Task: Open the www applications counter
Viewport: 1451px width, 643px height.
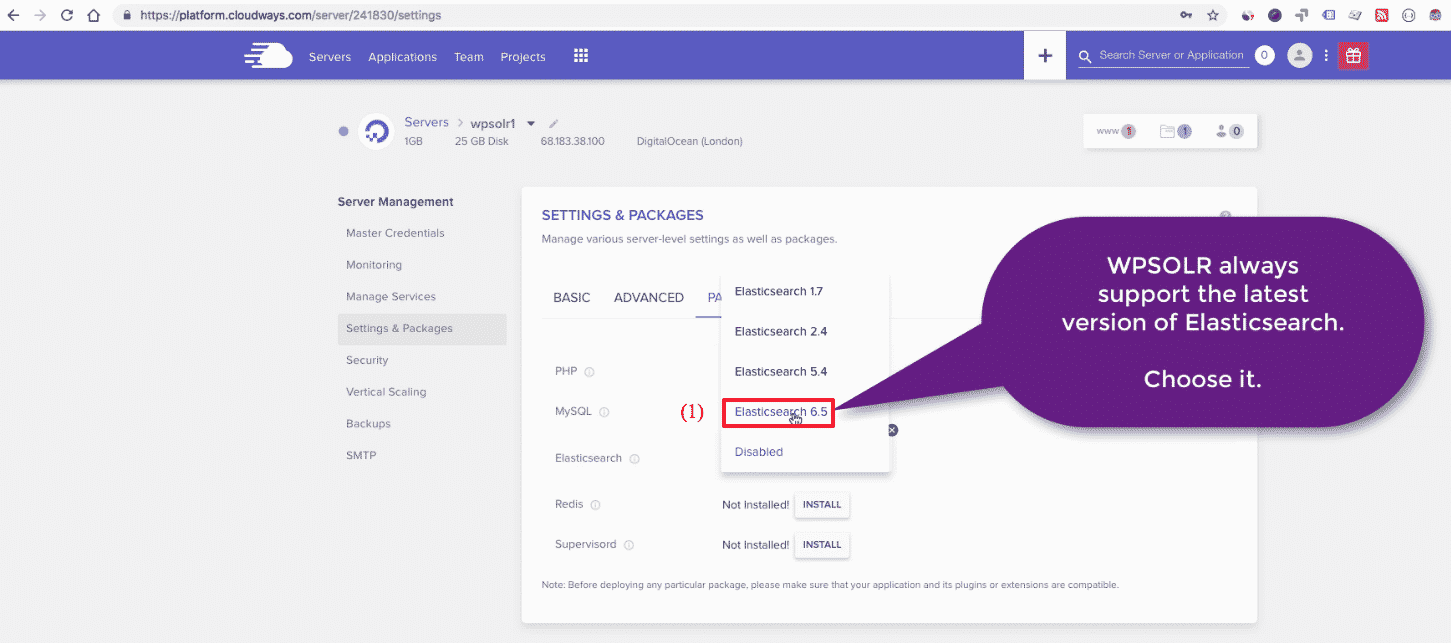Action: [x=1116, y=131]
